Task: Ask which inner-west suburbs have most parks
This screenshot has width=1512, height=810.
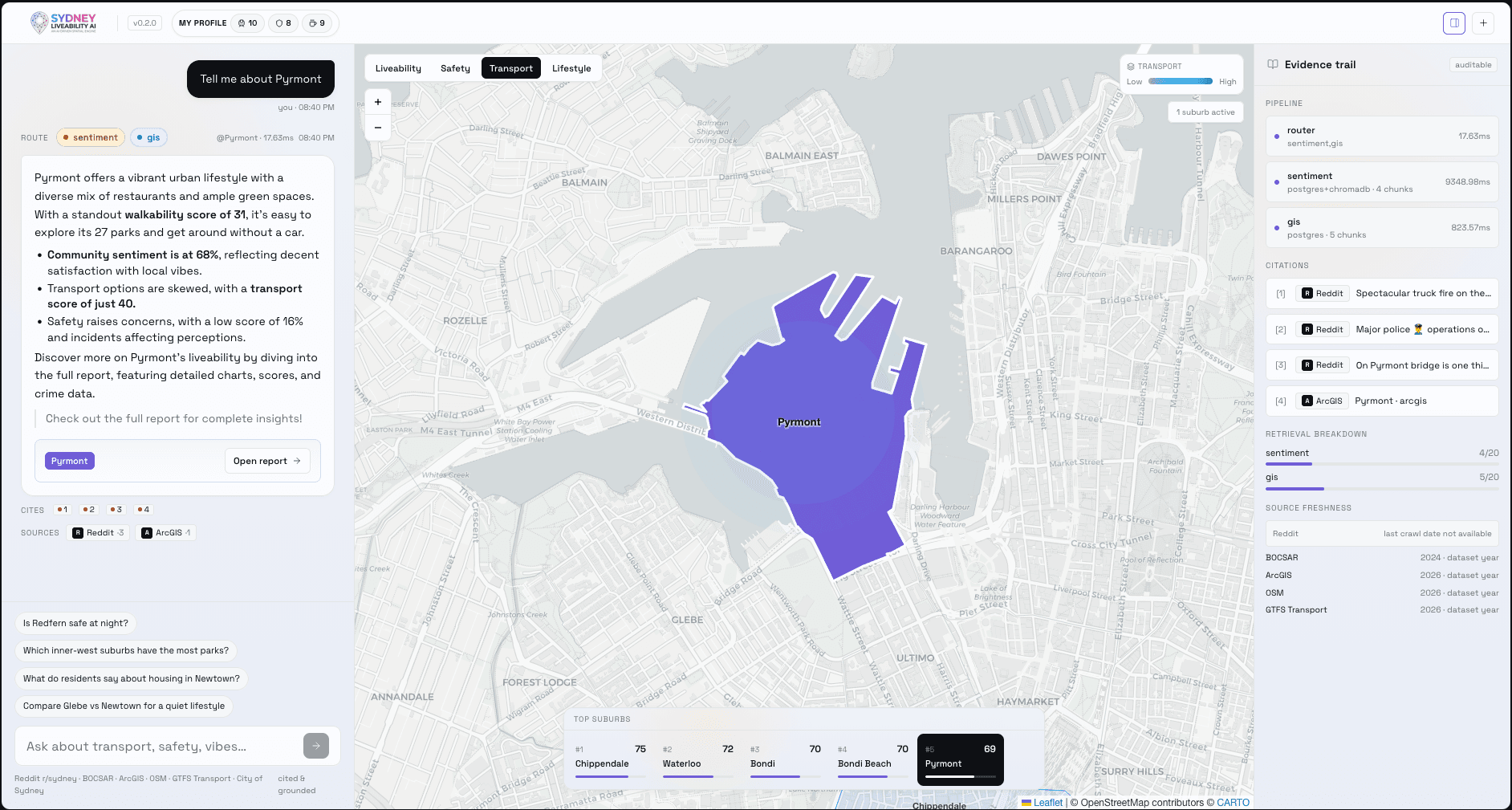Action: pyautogui.click(x=126, y=651)
